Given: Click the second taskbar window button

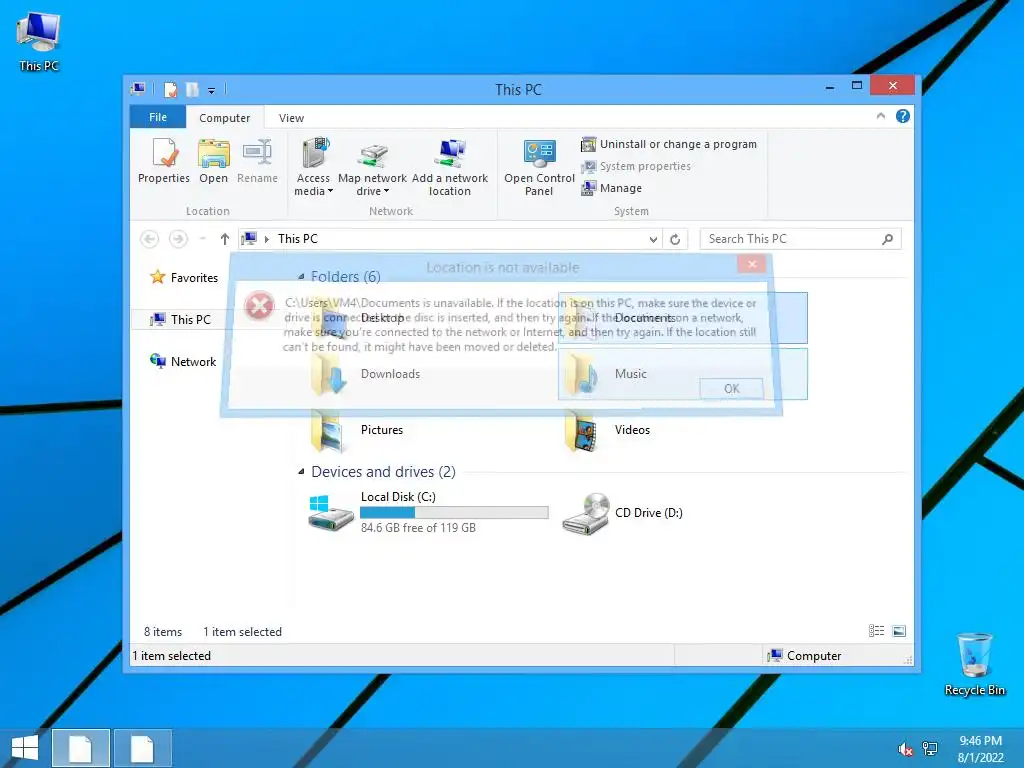Looking at the screenshot, I should tap(143, 748).
